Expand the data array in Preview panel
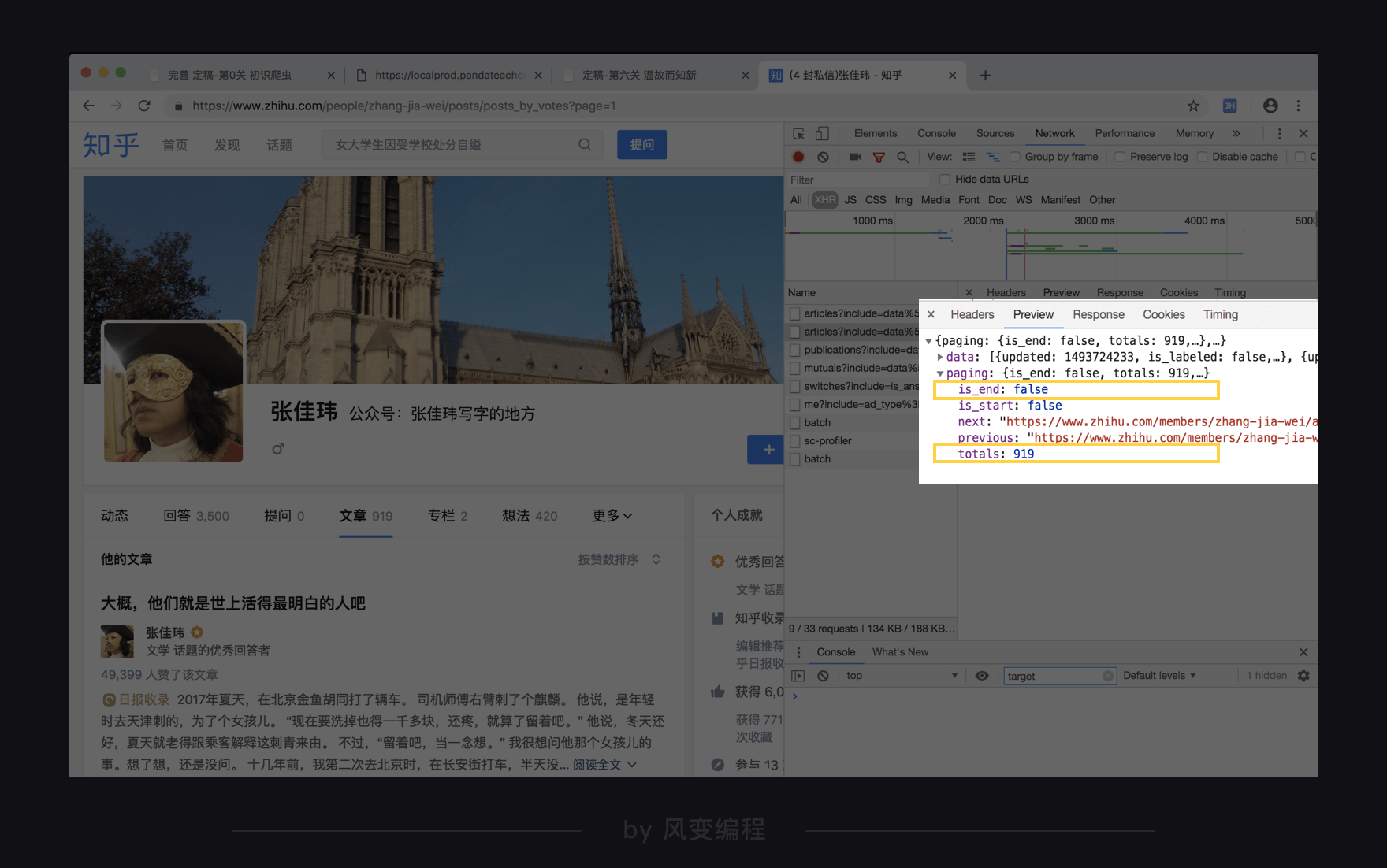 pos(940,356)
